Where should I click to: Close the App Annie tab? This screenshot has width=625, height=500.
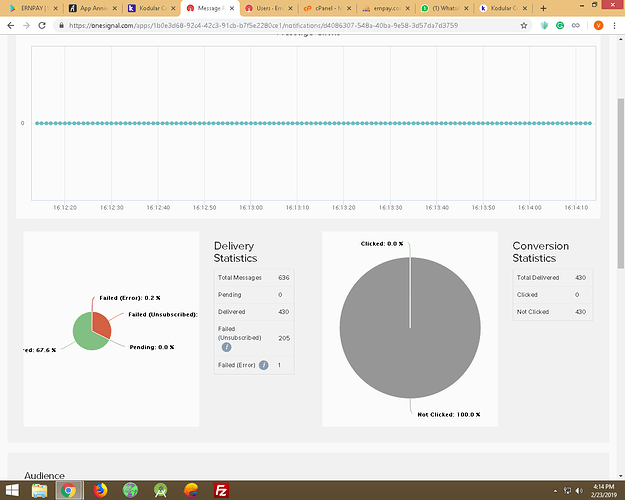point(114,8)
